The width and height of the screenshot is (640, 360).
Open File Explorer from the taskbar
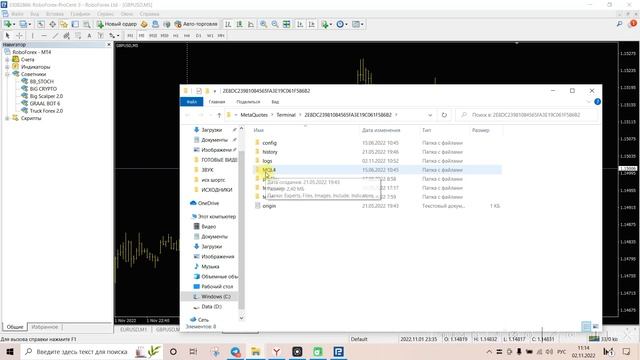coord(256,351)
